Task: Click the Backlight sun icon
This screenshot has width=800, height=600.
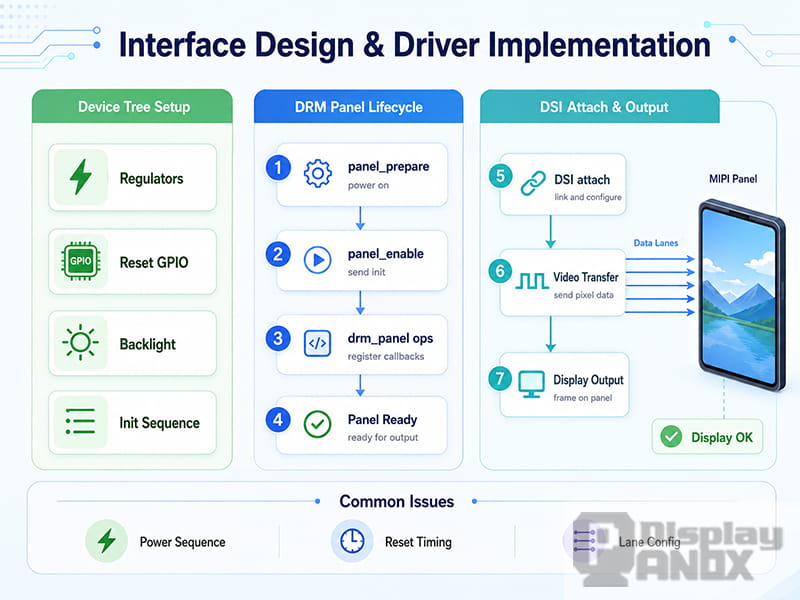Action: [80, 342]
